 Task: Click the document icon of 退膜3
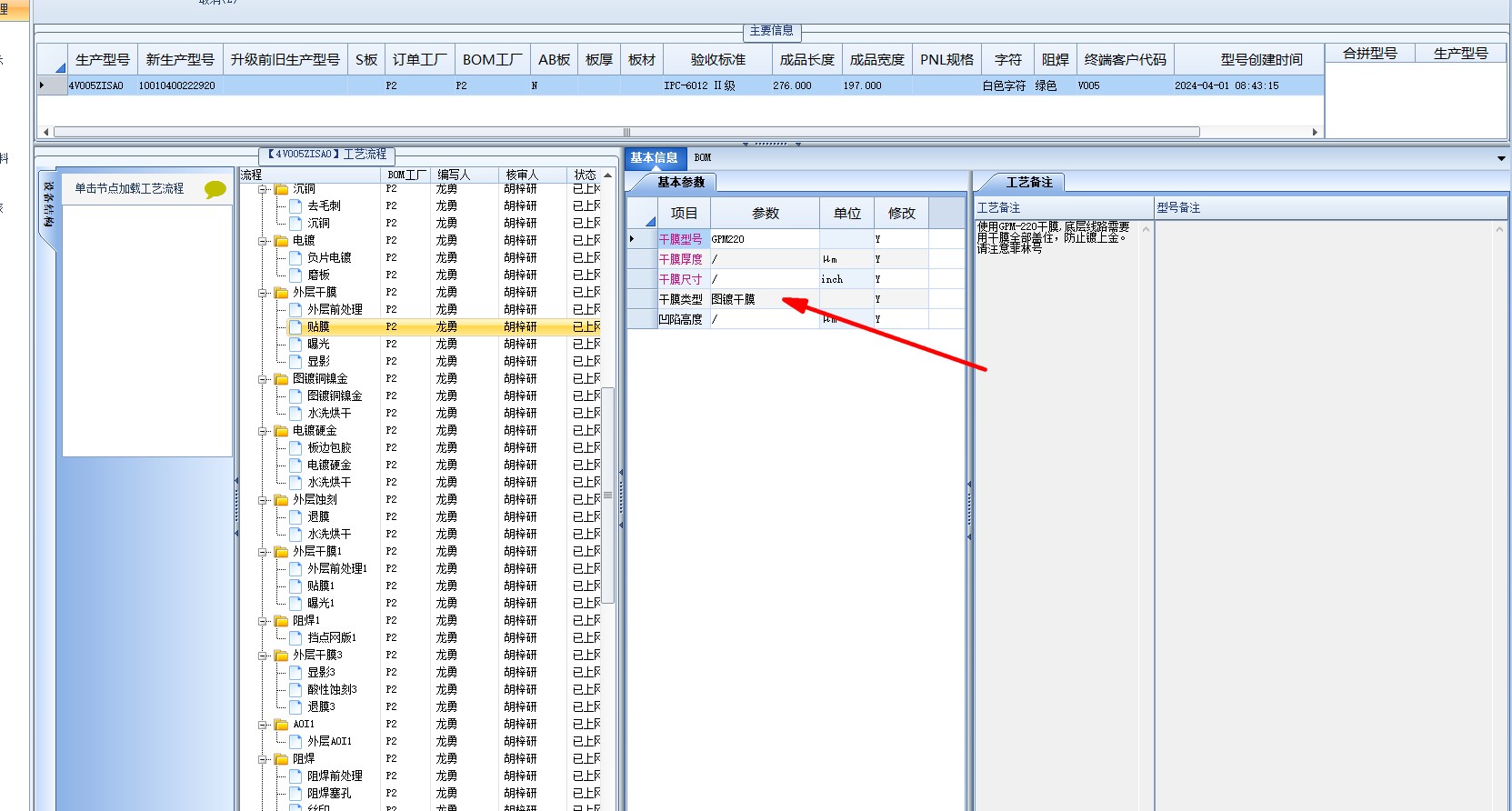tap(295, 707)
